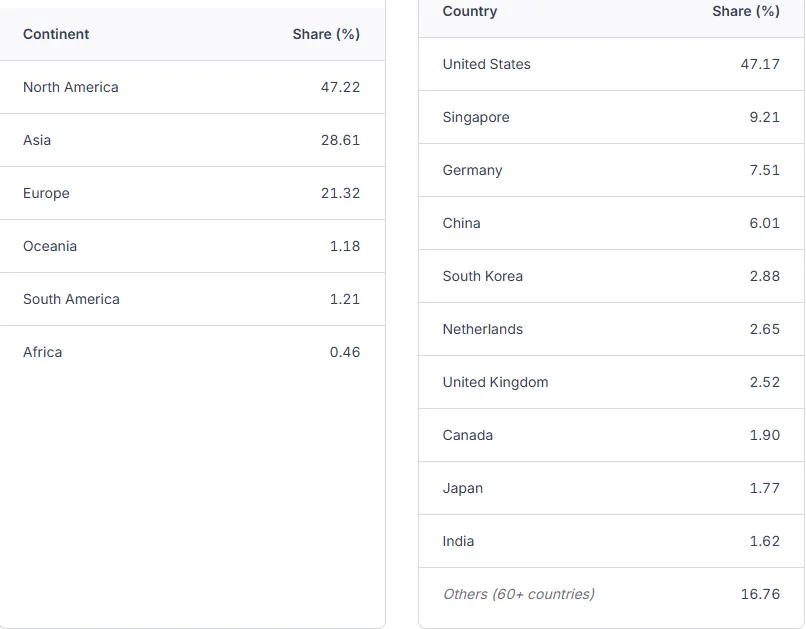Select the South Korea row
This screenshot has height=629, width=806.
click(483, 276)
